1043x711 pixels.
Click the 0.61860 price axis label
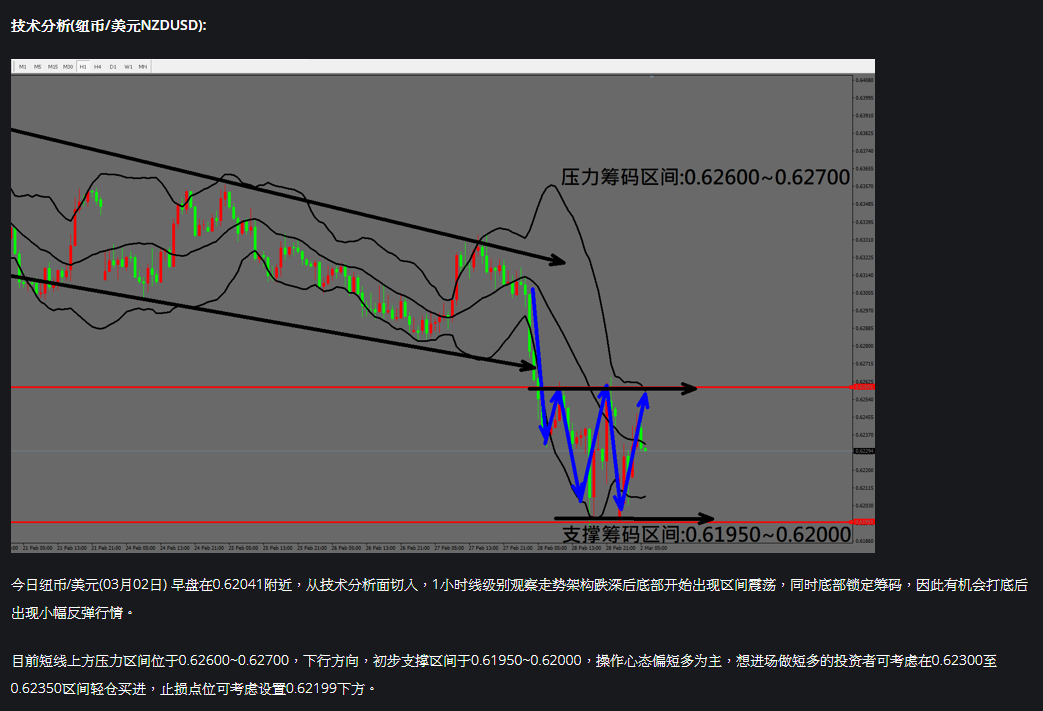point(864,541)
